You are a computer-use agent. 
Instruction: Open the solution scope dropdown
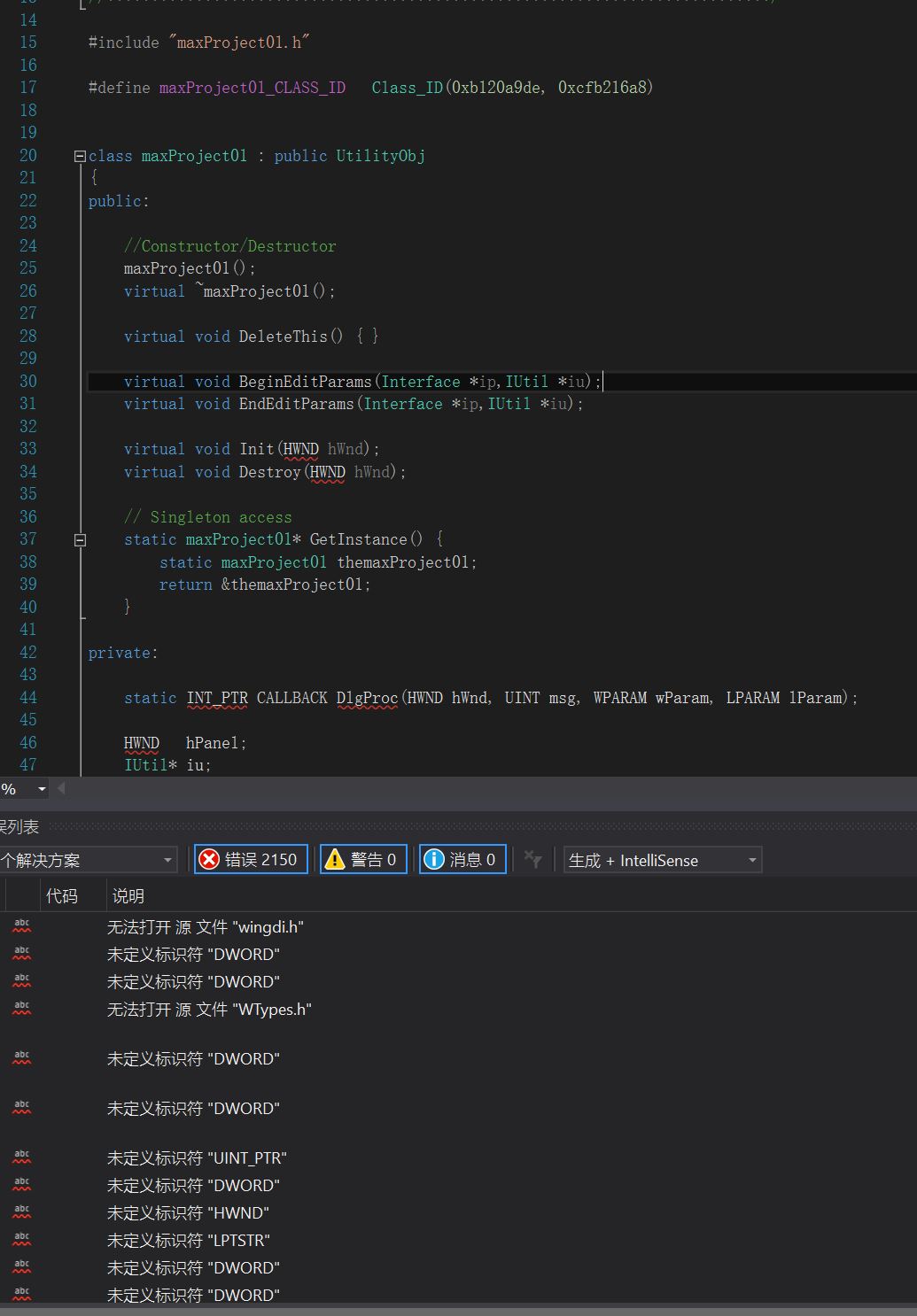88,860
